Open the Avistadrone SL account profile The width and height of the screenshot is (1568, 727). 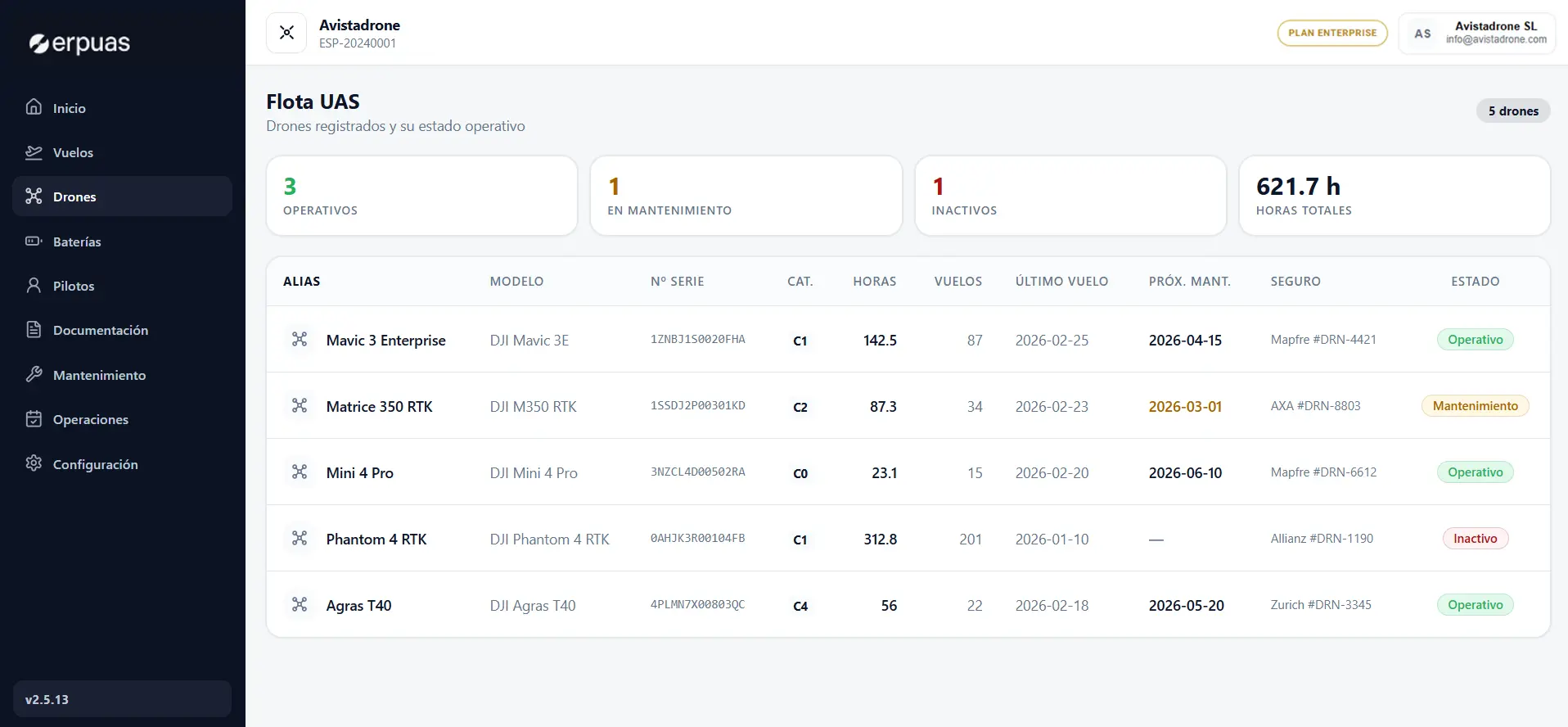pos(1476,33)
